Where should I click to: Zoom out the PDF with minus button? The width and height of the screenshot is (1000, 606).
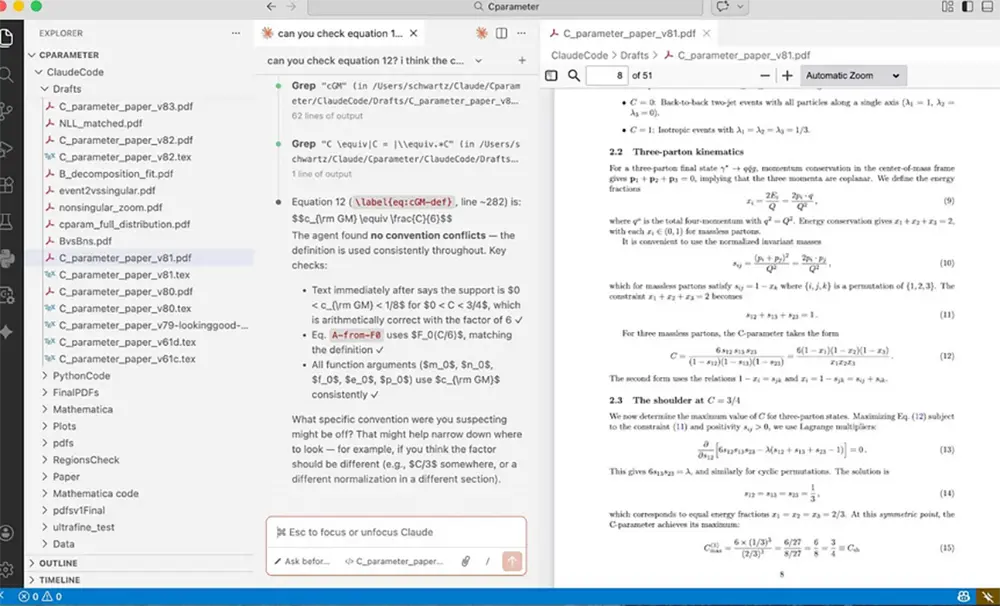click(x=765, y=76)
